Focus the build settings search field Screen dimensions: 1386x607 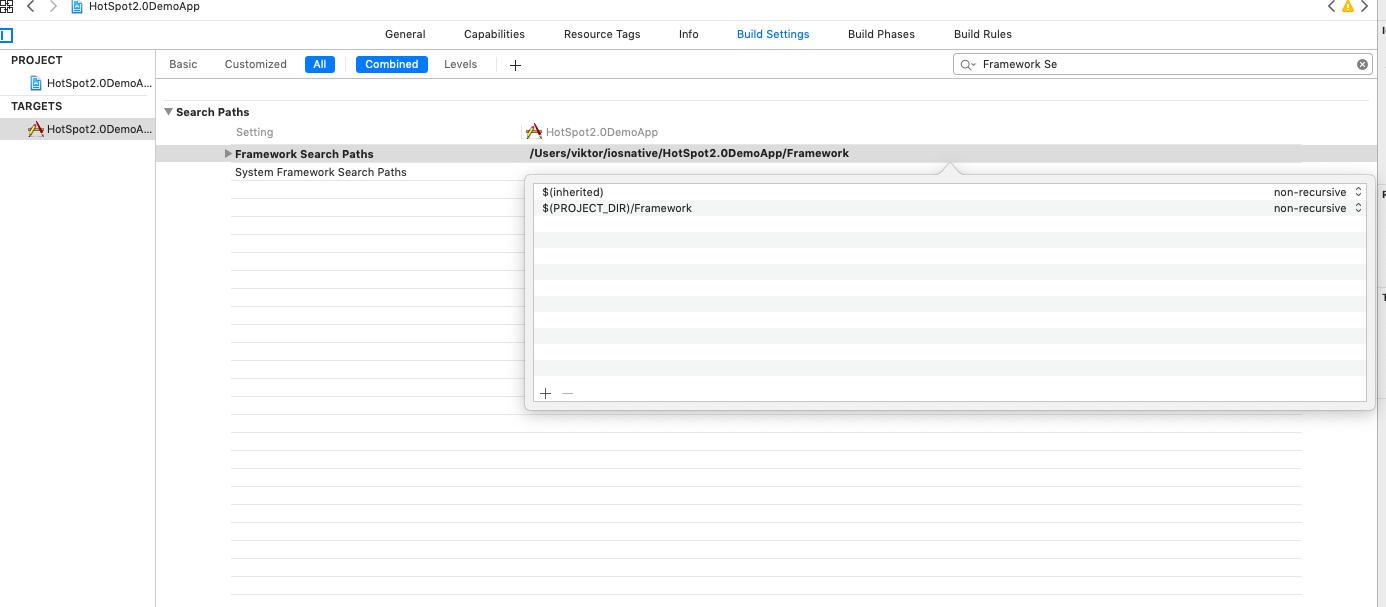tap(1163, 64)
